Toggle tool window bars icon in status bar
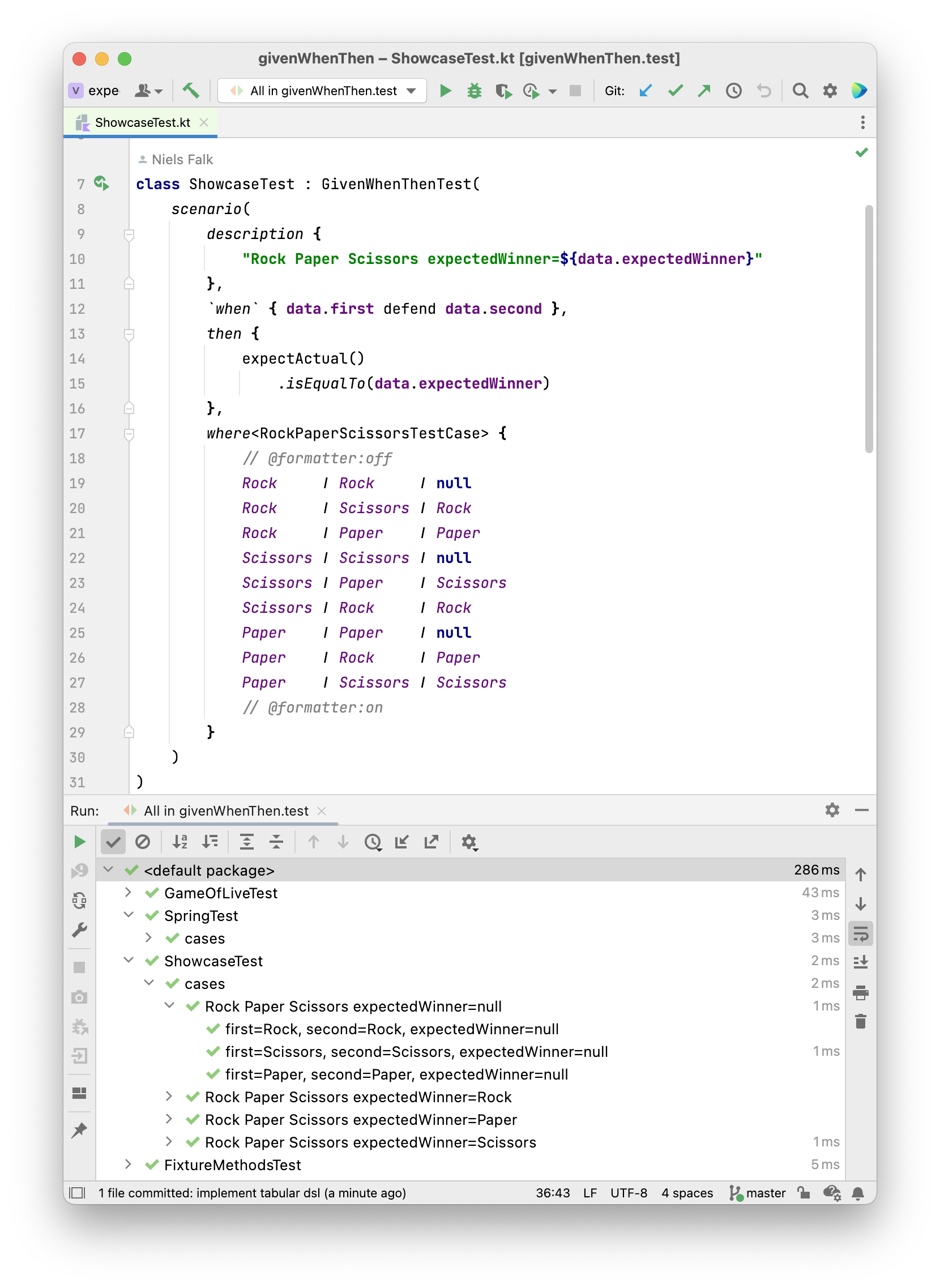Image resolution: width=940 pixels, height=1288 pixels. (x=77, y=1193)
